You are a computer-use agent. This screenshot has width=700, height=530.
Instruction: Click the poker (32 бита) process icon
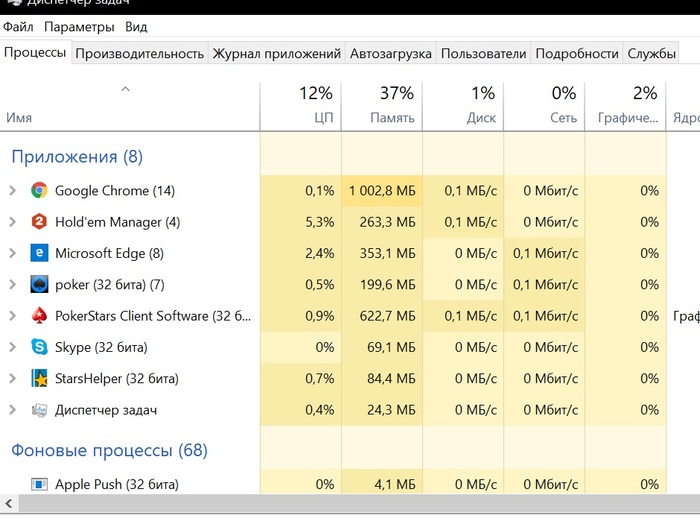(x=39, y=285)
